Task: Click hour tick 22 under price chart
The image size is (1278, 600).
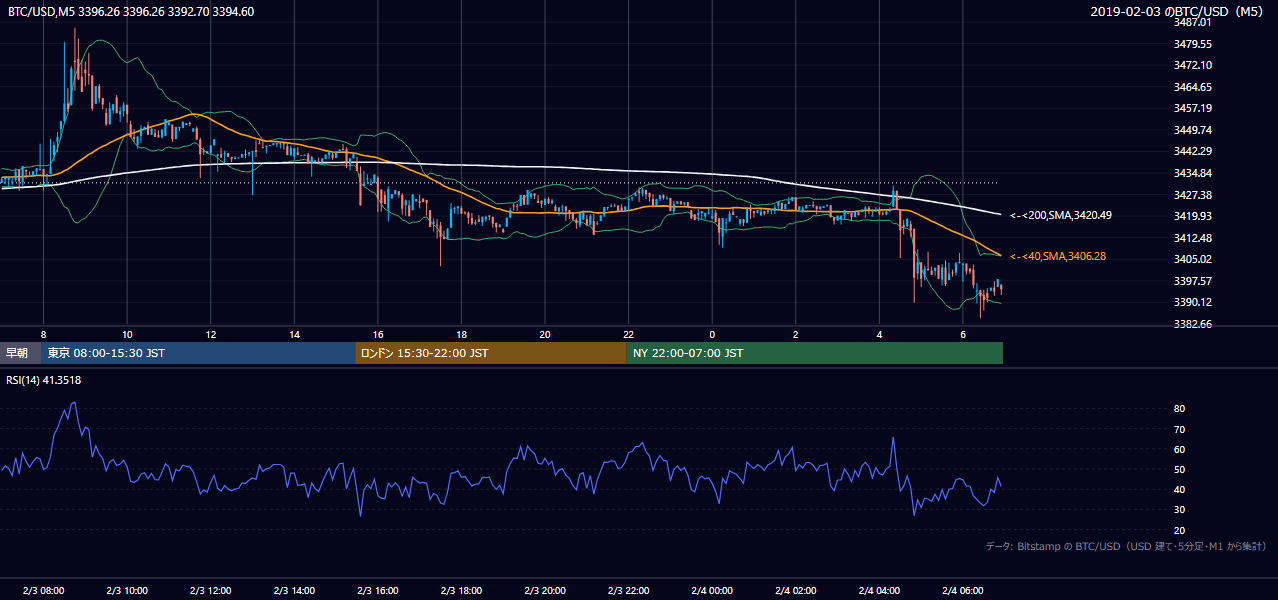Action: 628,334
